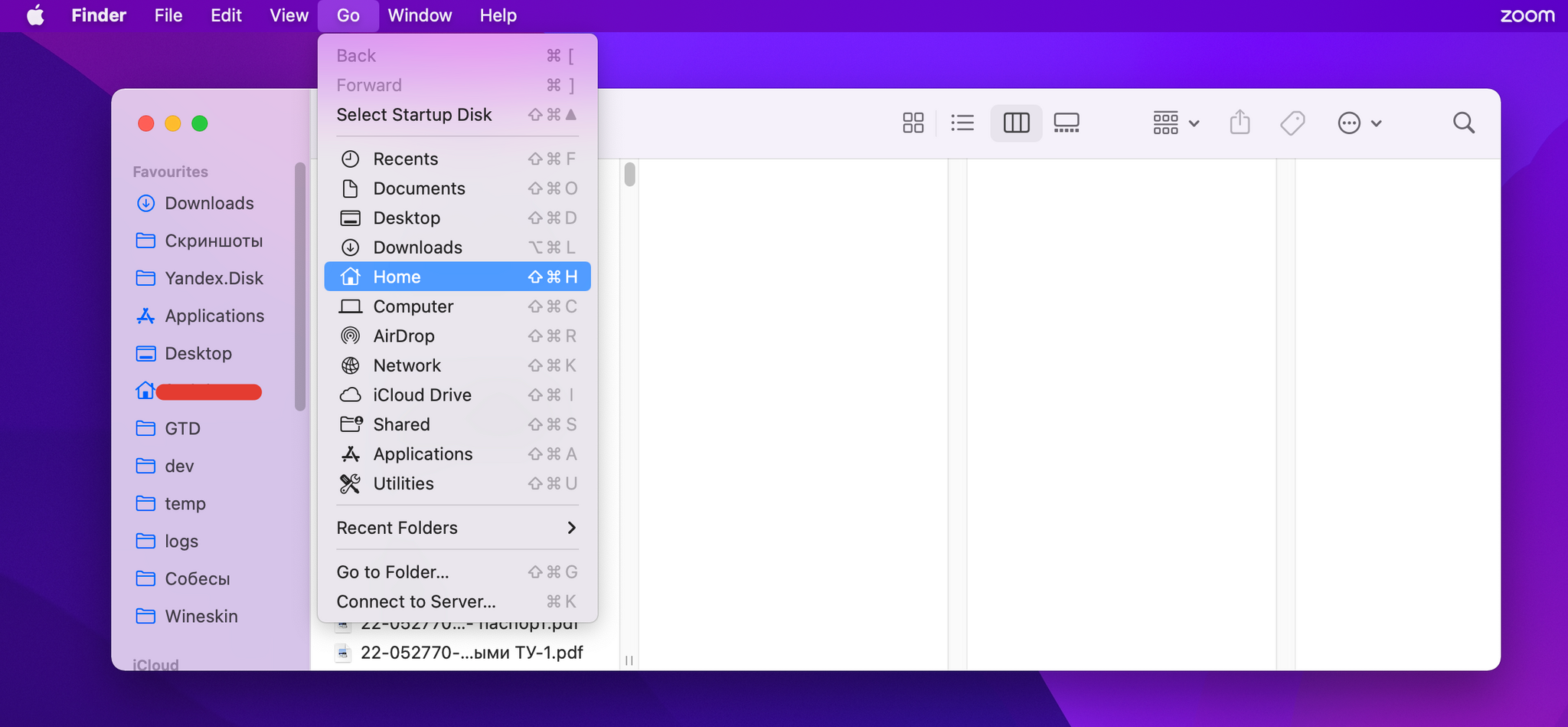Open the Finder menu in menu bar
The image size is (1568, 727).
[x=99, y=15]
